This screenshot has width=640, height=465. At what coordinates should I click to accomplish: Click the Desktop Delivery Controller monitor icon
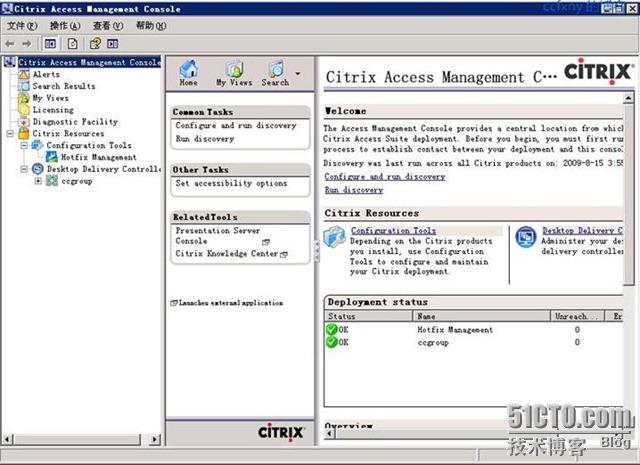coord(526,237)
